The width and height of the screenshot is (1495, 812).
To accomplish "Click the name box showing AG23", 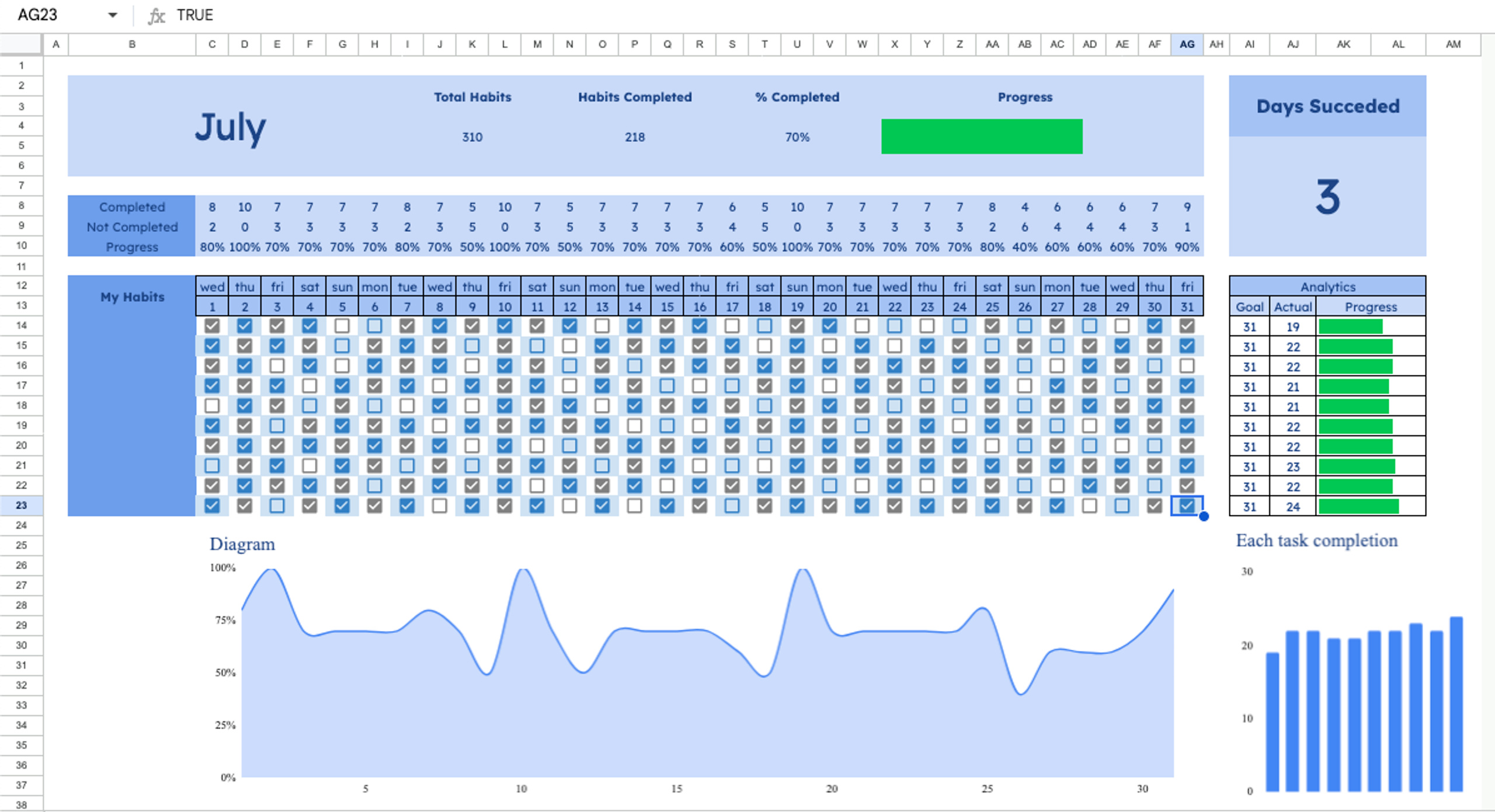I will [x=37, y=15].
